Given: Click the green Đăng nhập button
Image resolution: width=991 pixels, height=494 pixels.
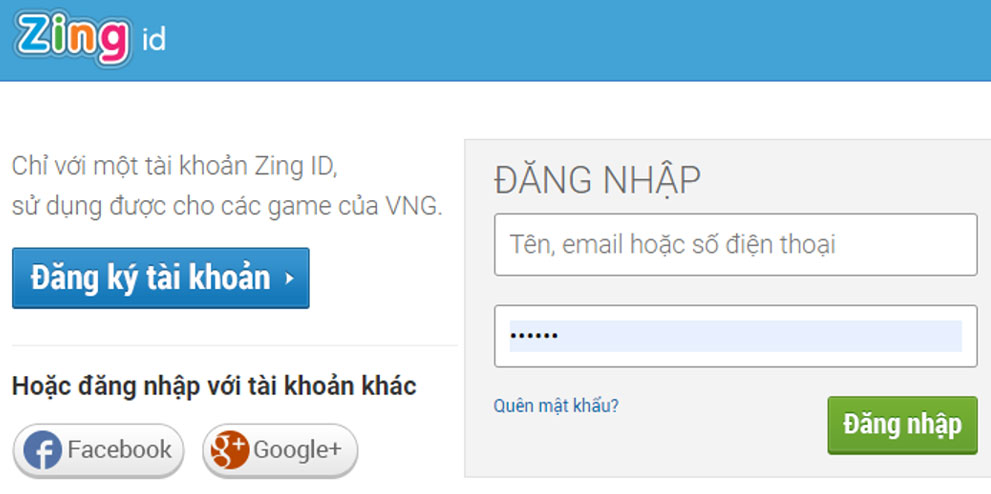Looking at the screenshot, I should [903, 425].
